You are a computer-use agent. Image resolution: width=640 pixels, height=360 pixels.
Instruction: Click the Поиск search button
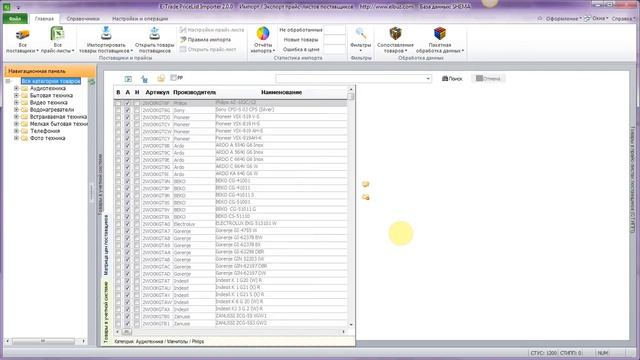[452, 78]
